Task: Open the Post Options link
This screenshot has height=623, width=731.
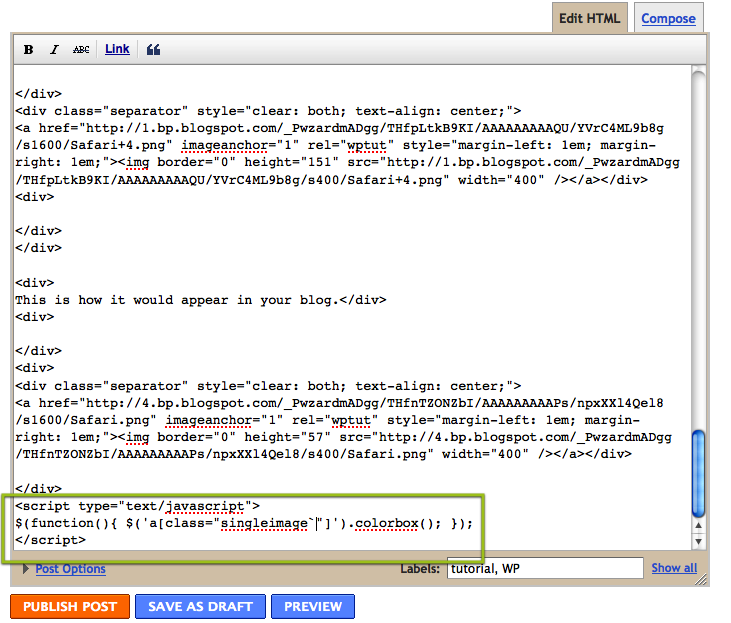Action: point(70,569)
